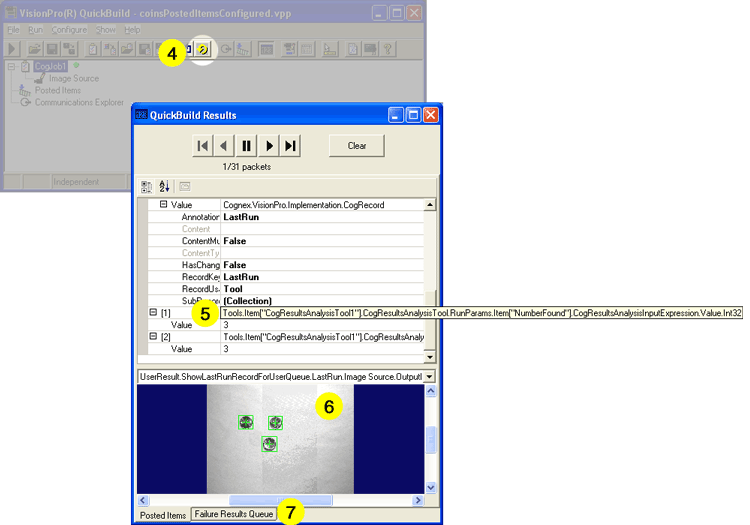
Task: Click the 1/31 packets label
Action: click(246, 167)
